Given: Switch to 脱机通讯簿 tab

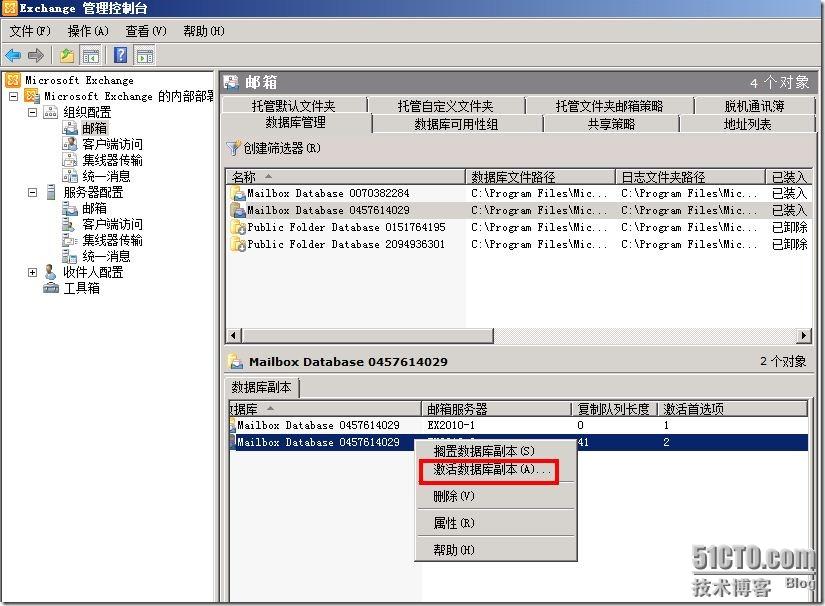Looking at the screenshot, I should [754, 106].
